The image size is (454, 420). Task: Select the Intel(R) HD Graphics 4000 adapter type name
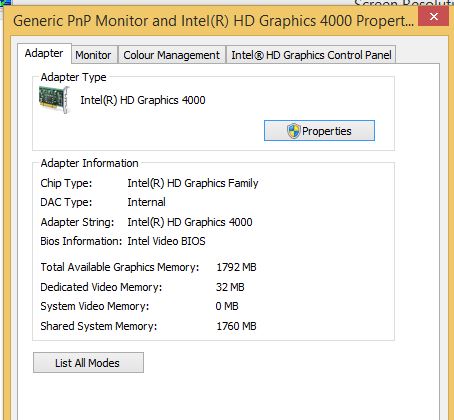[x=143, y=100]
